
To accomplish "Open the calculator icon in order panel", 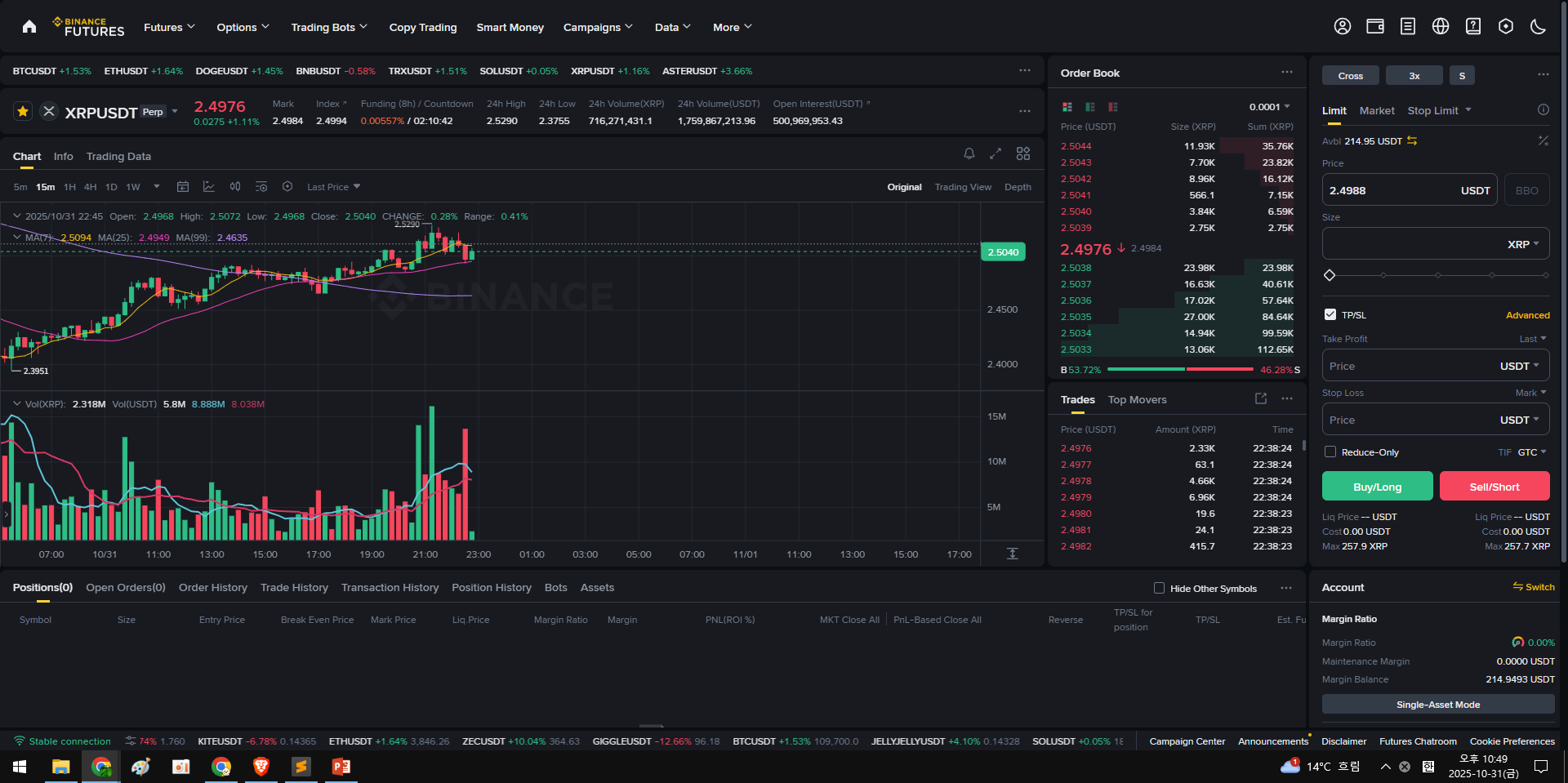I will pos(1543,140).
